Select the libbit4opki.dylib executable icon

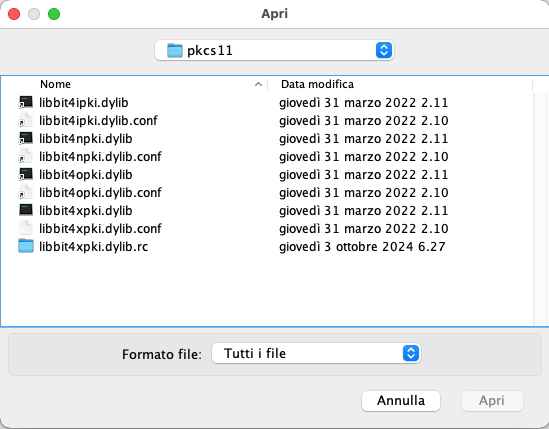point(26,174)
